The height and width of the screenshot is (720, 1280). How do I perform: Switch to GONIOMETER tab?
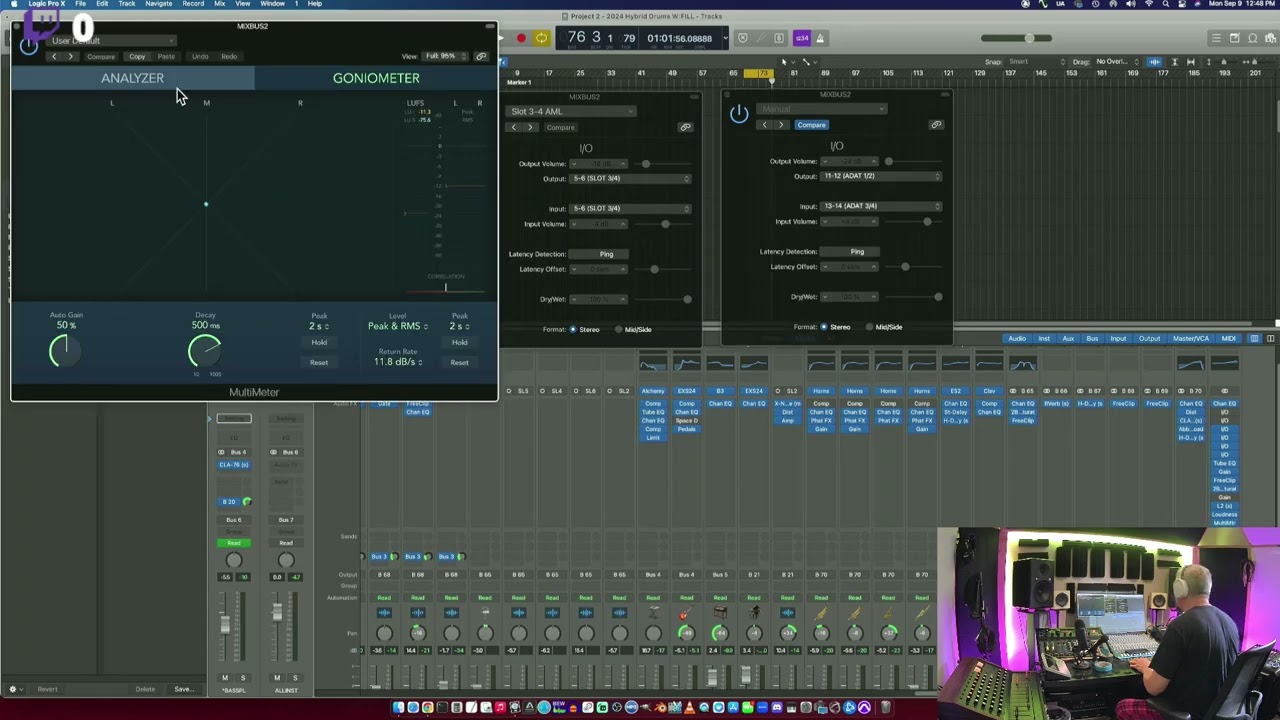(376, 78)
